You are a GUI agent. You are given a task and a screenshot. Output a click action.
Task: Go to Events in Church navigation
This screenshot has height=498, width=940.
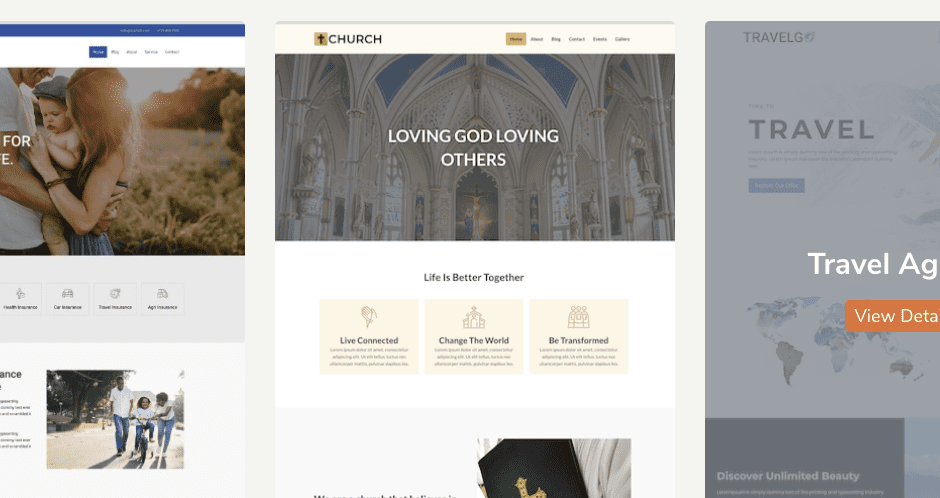click(x=599, y=39)
